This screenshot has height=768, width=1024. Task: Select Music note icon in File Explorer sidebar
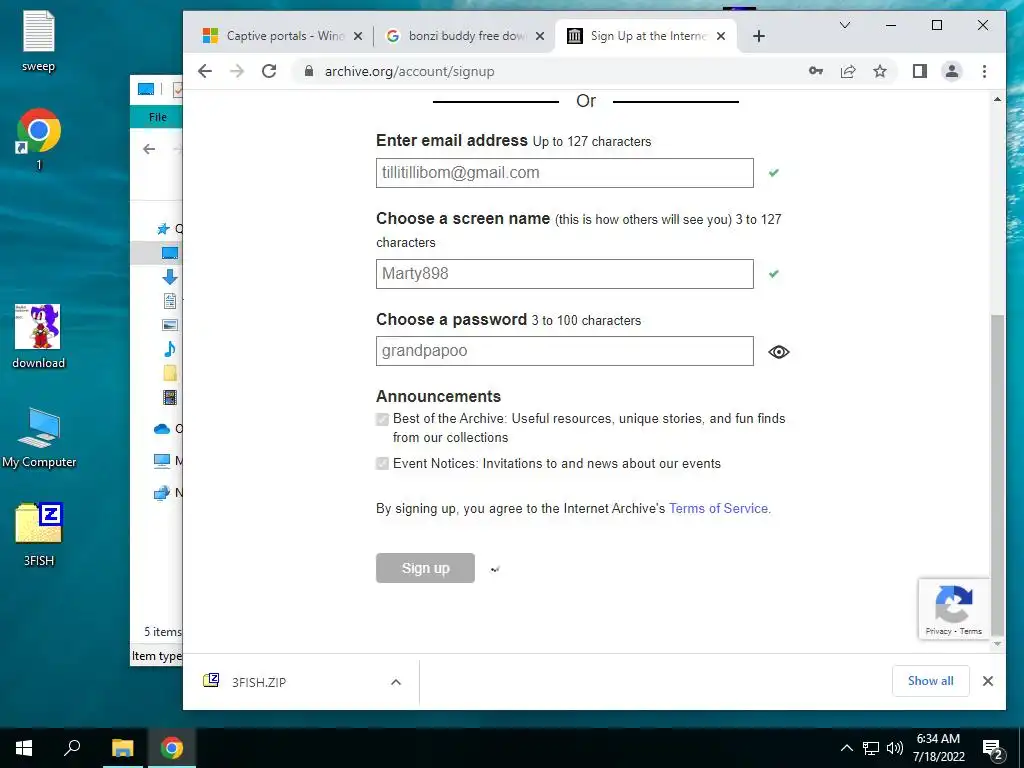[170, 349]
